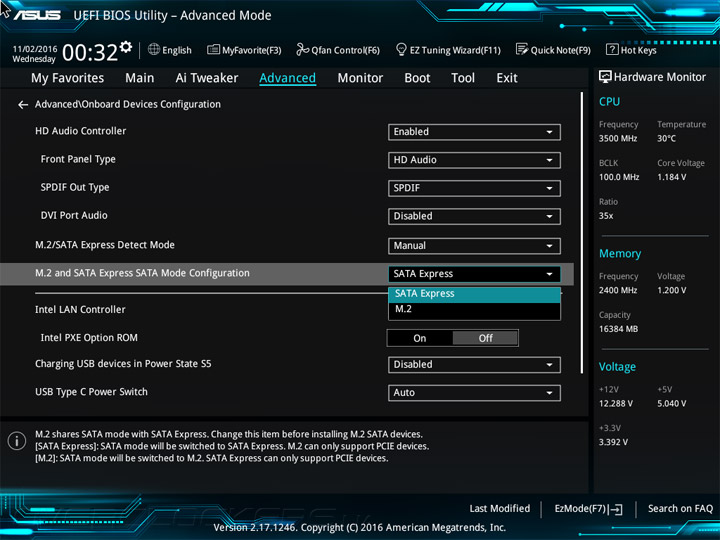Switch to Monitor tab
The width and height of the screenshot is (720, 540).
[x=360, y=78]
